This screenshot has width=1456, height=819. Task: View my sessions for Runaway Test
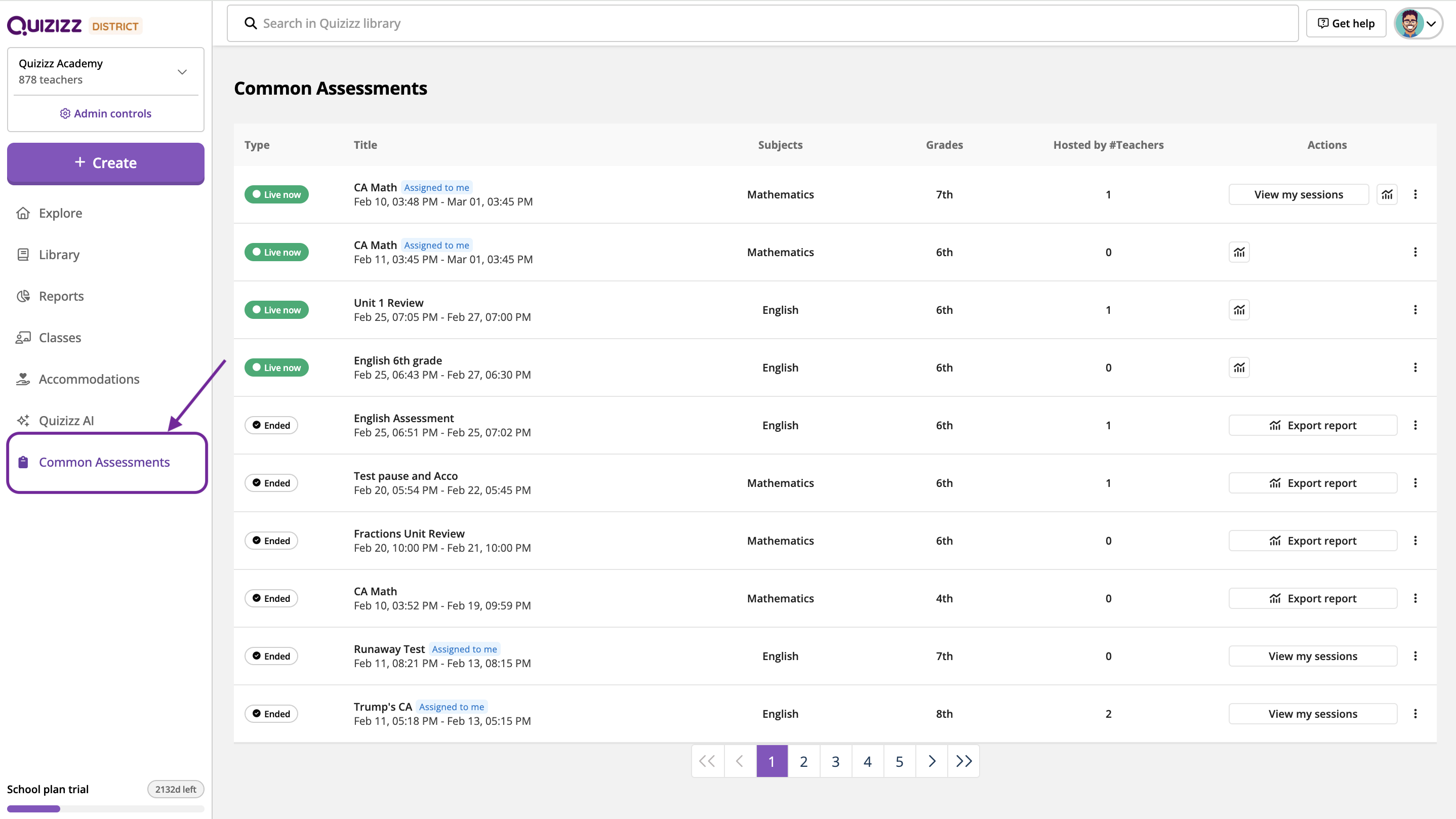[1312, 656]
